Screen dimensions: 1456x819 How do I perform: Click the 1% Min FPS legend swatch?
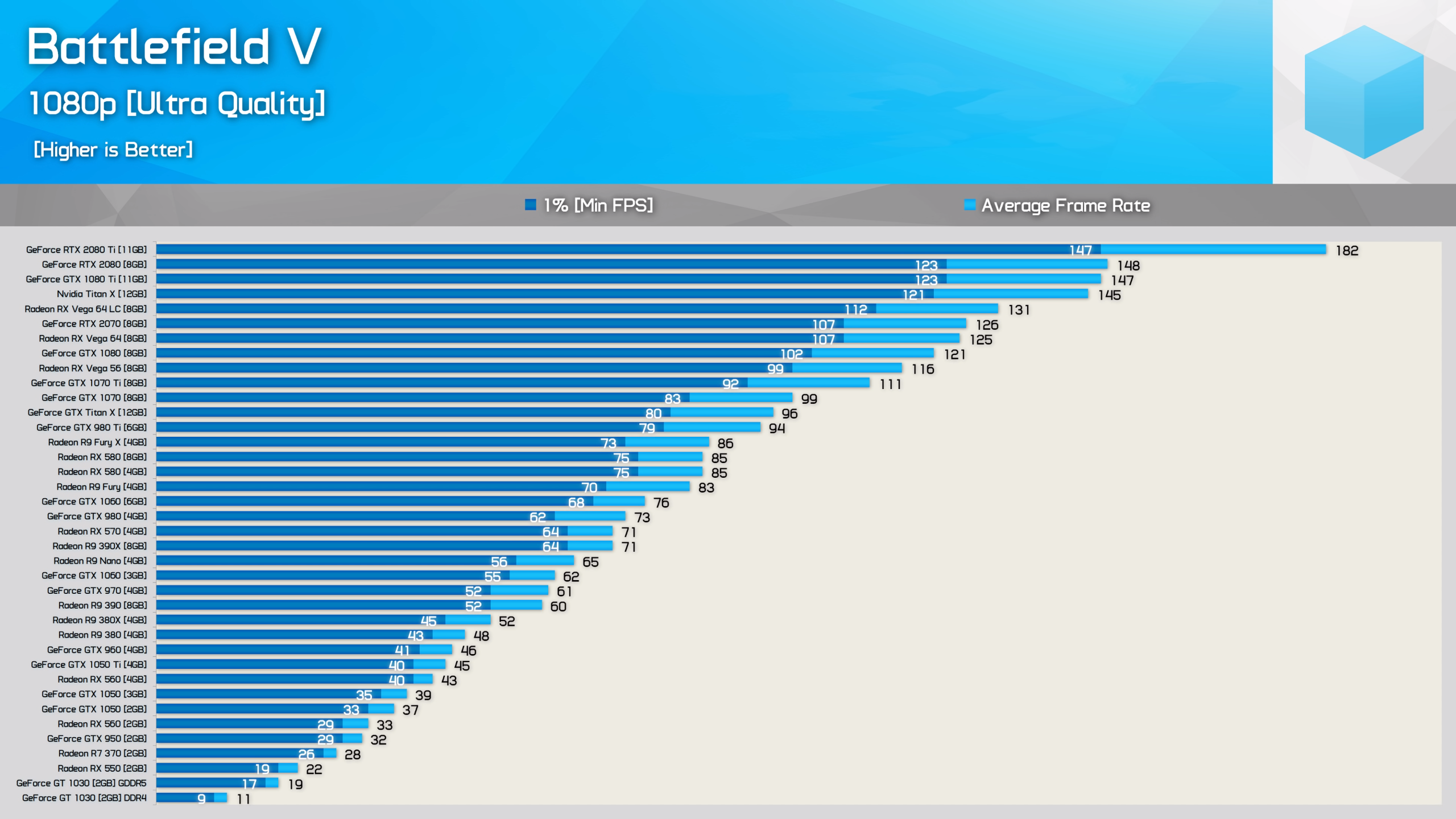530,205
